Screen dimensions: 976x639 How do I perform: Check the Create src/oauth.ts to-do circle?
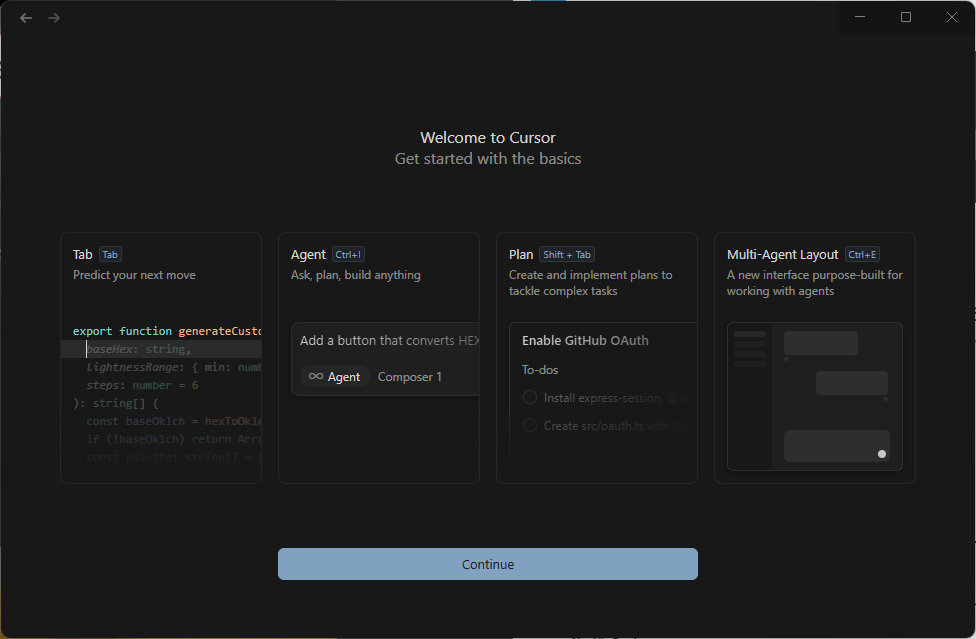(x=530, y=426)
